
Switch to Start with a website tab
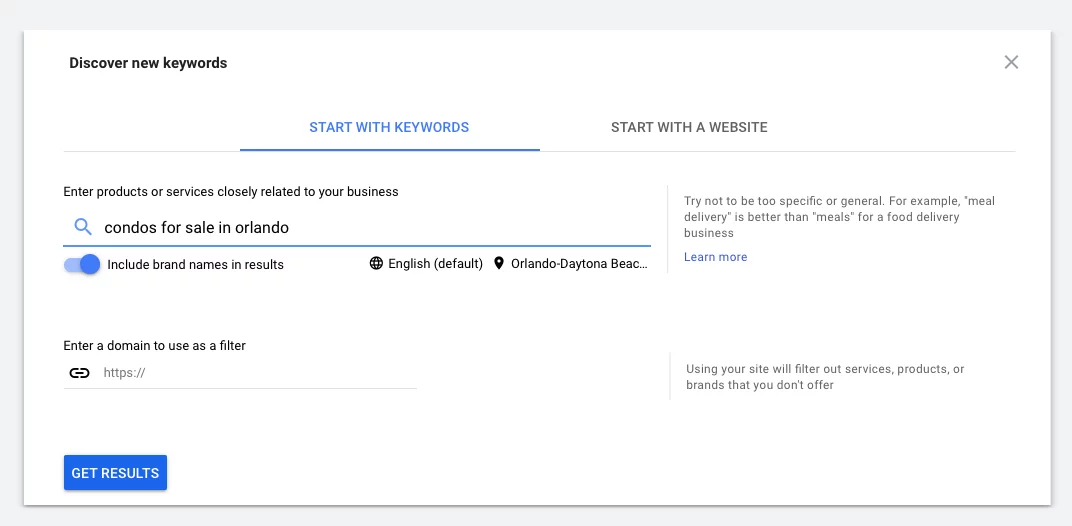[689, 127]
